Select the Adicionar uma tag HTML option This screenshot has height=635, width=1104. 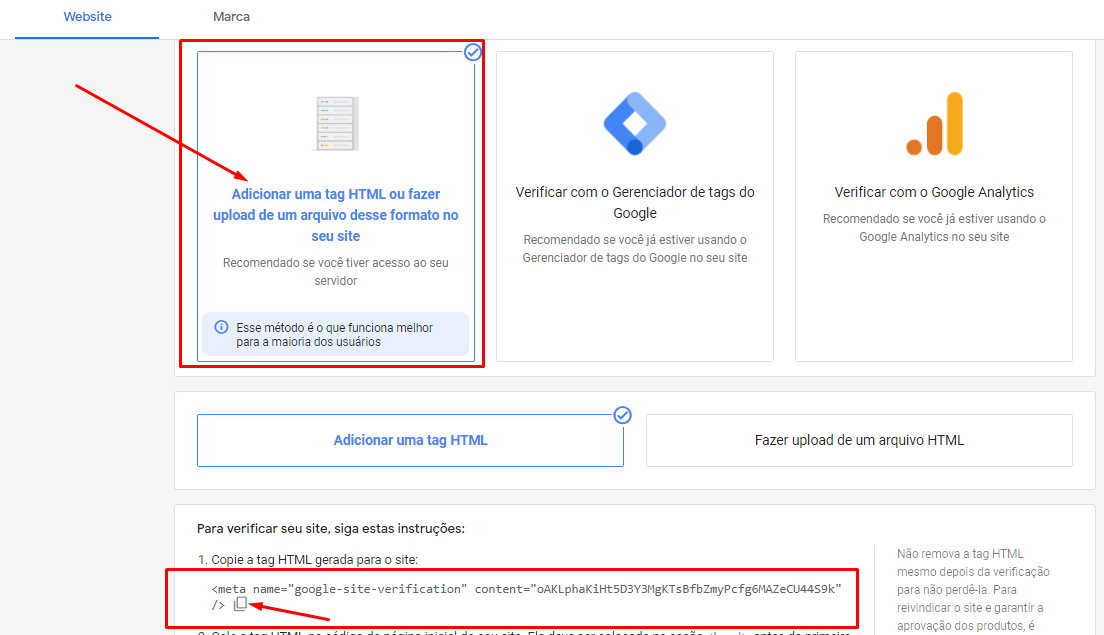click(410, 440)
